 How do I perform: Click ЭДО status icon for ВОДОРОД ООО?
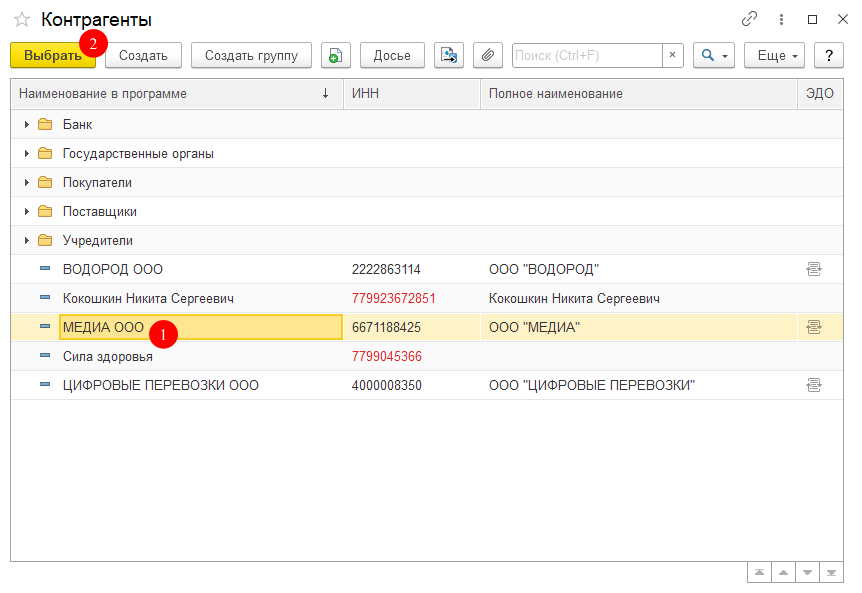pos(814,269)
